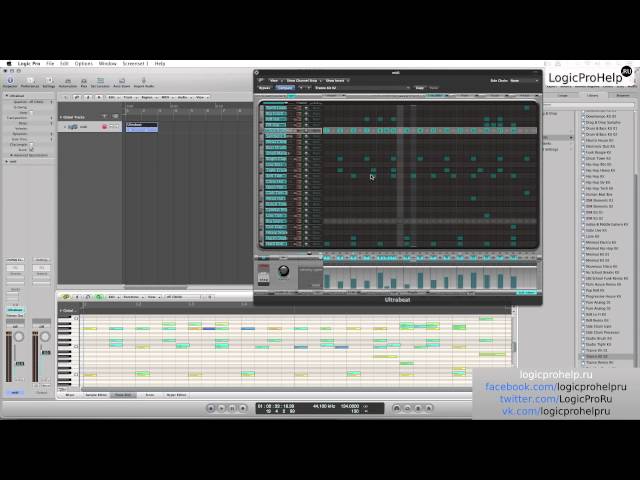The width and height of the screenshot is (640, 480).
Task: Click the play transport button
Action: tap(222, 408)
